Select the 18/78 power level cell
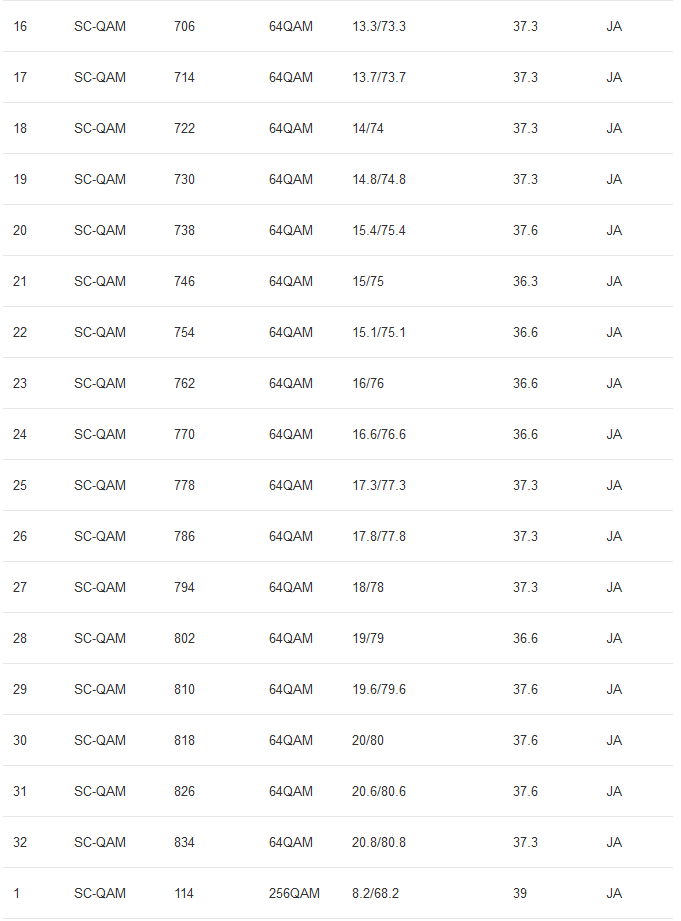 pyautogui.click(x=368, y=588)
